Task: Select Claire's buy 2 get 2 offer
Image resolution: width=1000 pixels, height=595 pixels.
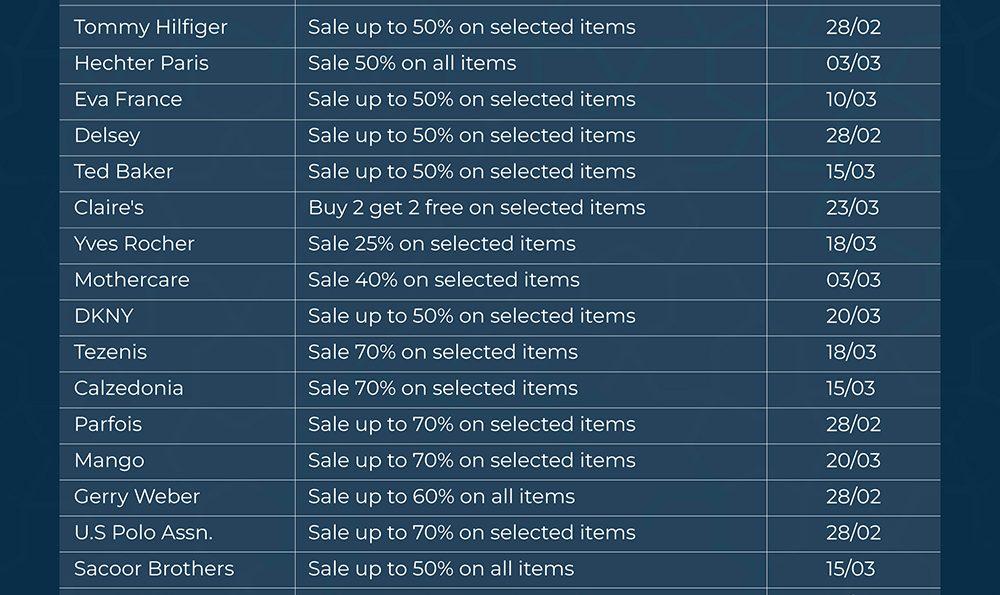Action: [476, 207]
